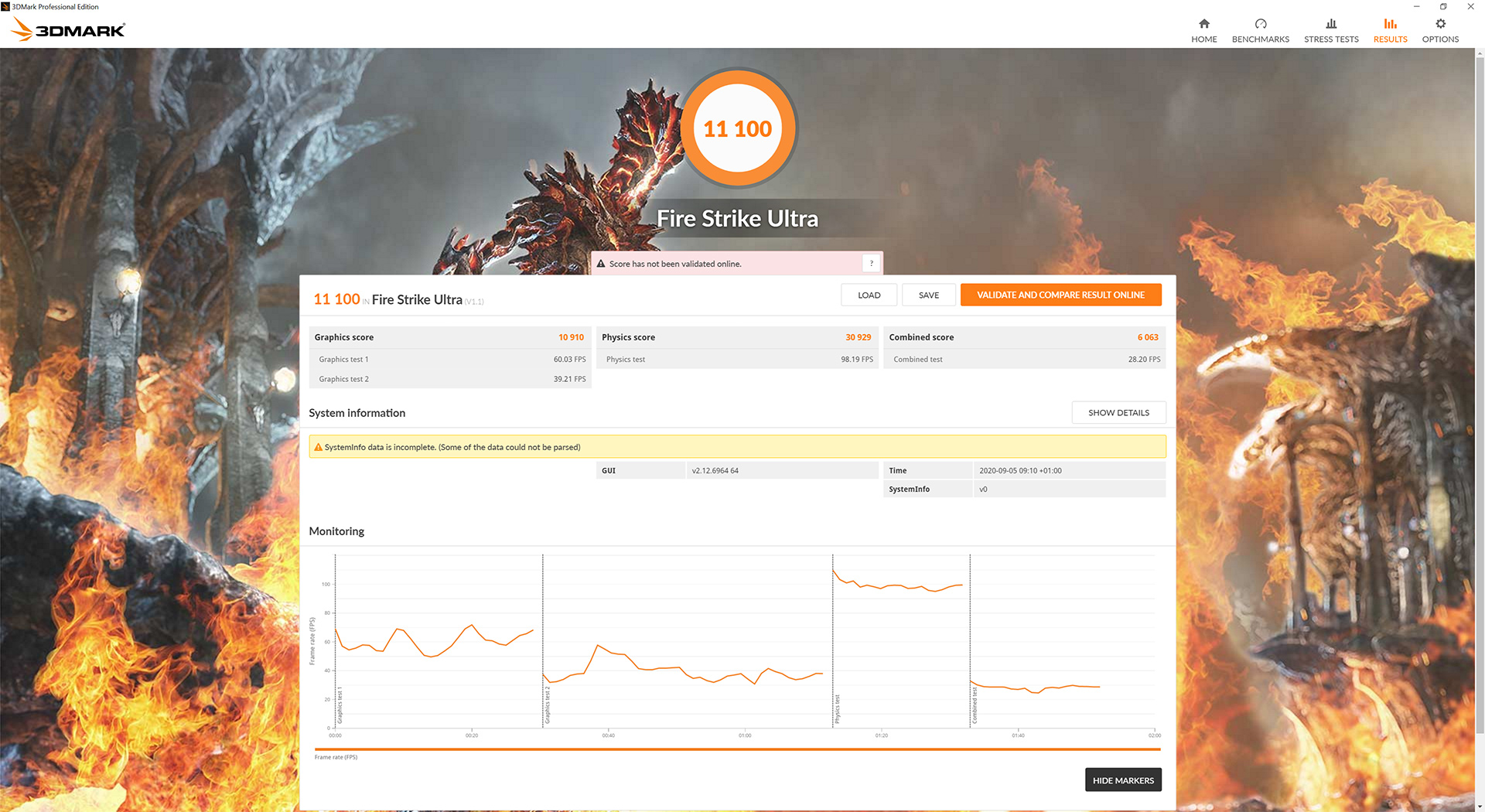Viewport: 1485px width, 812px height.
Task: Select the Results bar chart icon
Action: coord(1390,24)
